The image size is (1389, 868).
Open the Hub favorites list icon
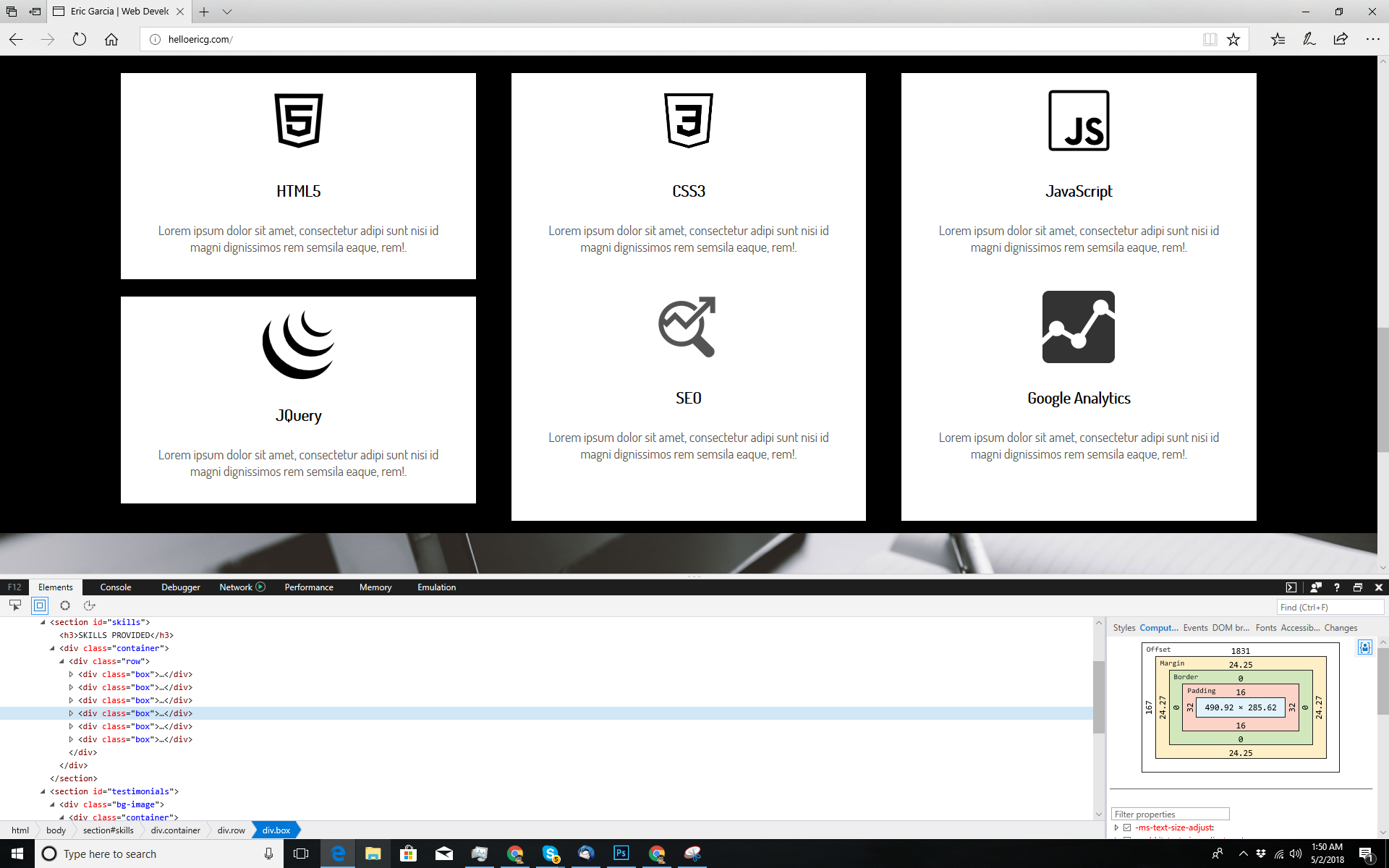[x=1278, y=39]
